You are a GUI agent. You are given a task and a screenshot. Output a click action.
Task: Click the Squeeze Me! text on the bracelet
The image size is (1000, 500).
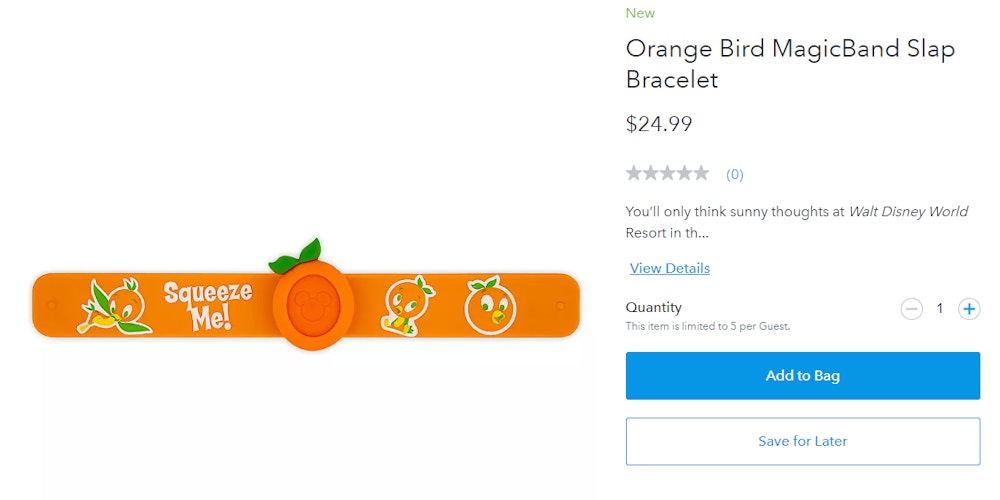(x=207, y=305)
